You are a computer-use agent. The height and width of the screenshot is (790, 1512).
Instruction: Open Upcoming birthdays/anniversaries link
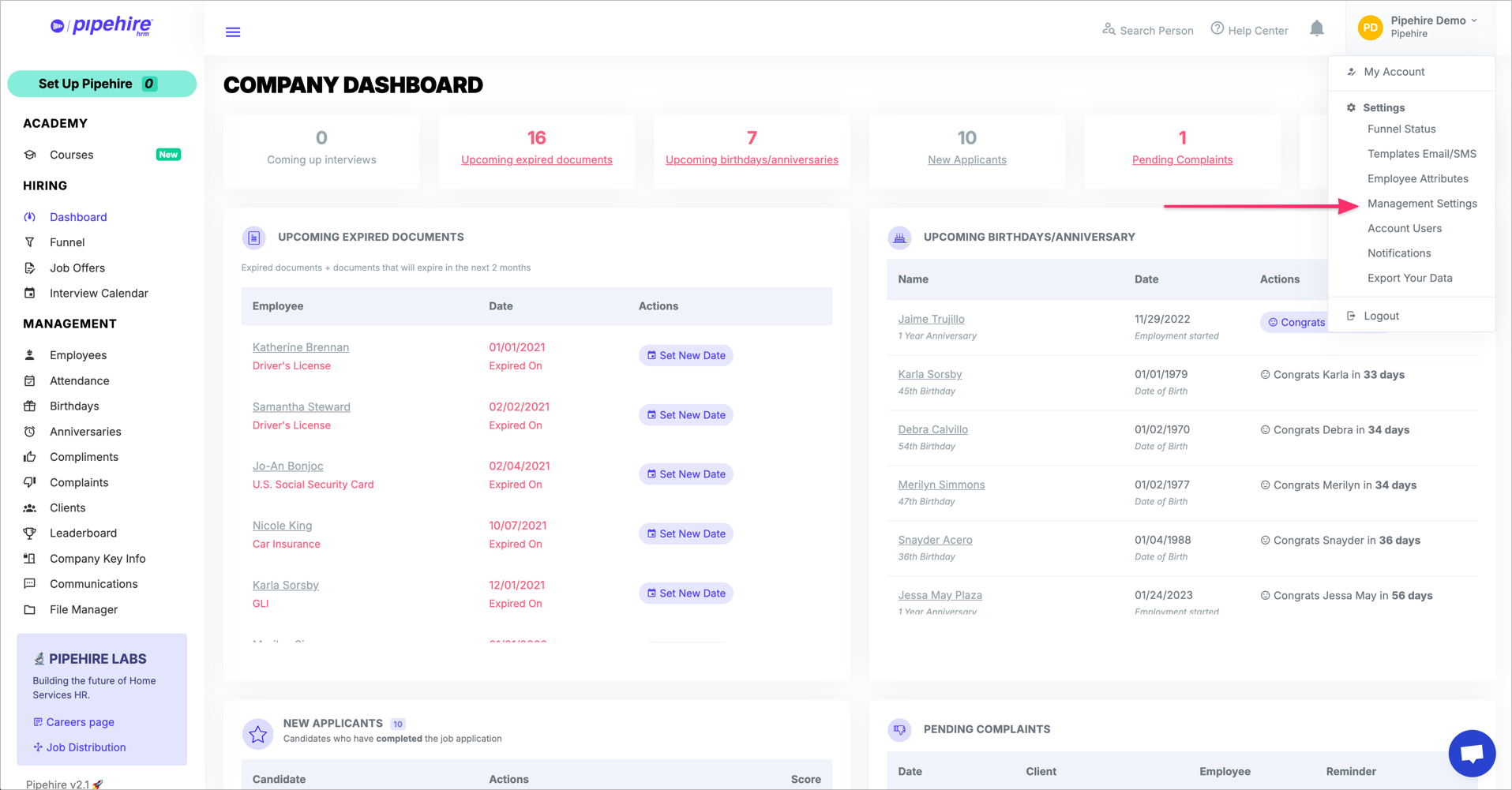(x=752, y=159)
